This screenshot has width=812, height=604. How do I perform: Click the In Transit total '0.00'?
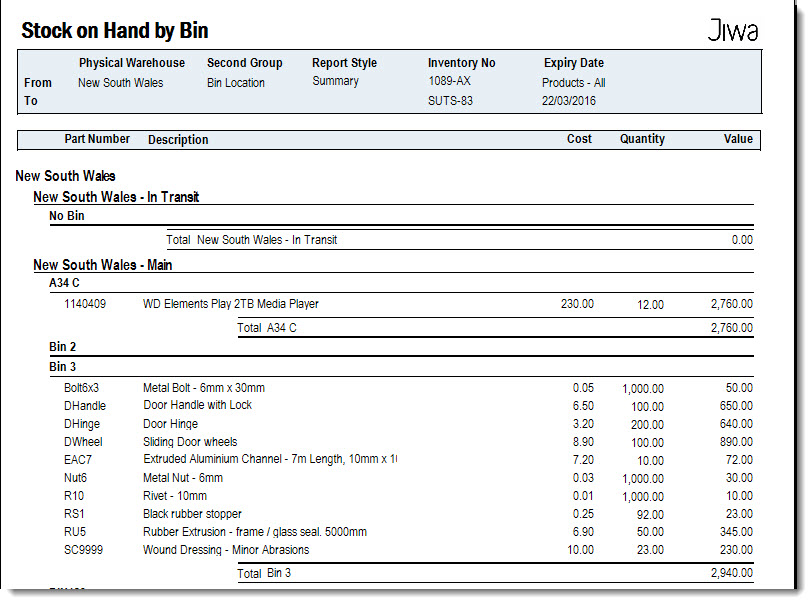(x=742, y=240)
